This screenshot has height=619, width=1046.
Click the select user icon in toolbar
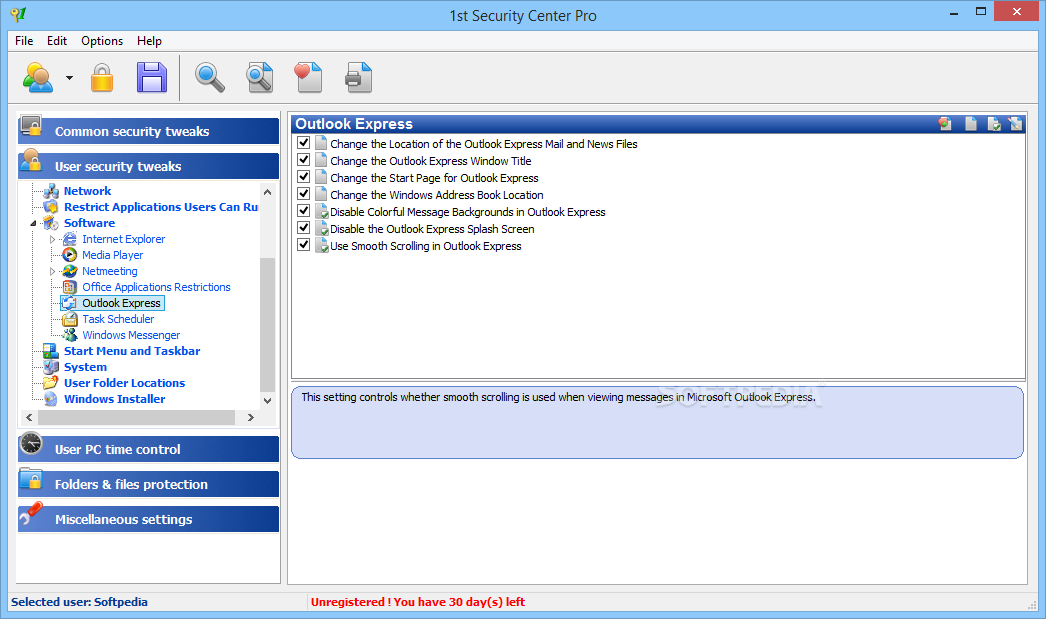click(x=38, y=77)
